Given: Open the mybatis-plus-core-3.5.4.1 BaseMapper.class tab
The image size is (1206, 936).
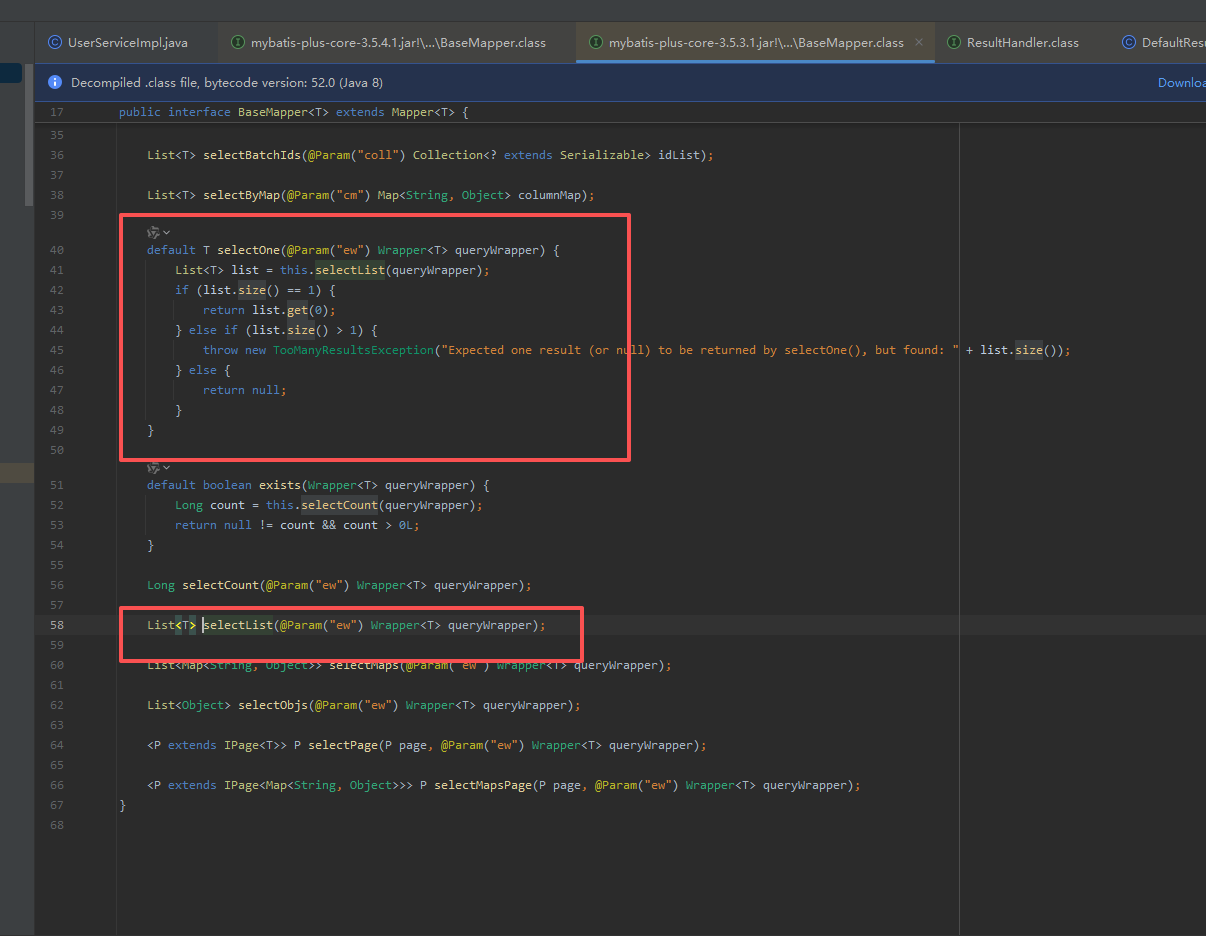Looking at the screenshot, I should pos(388,43).
